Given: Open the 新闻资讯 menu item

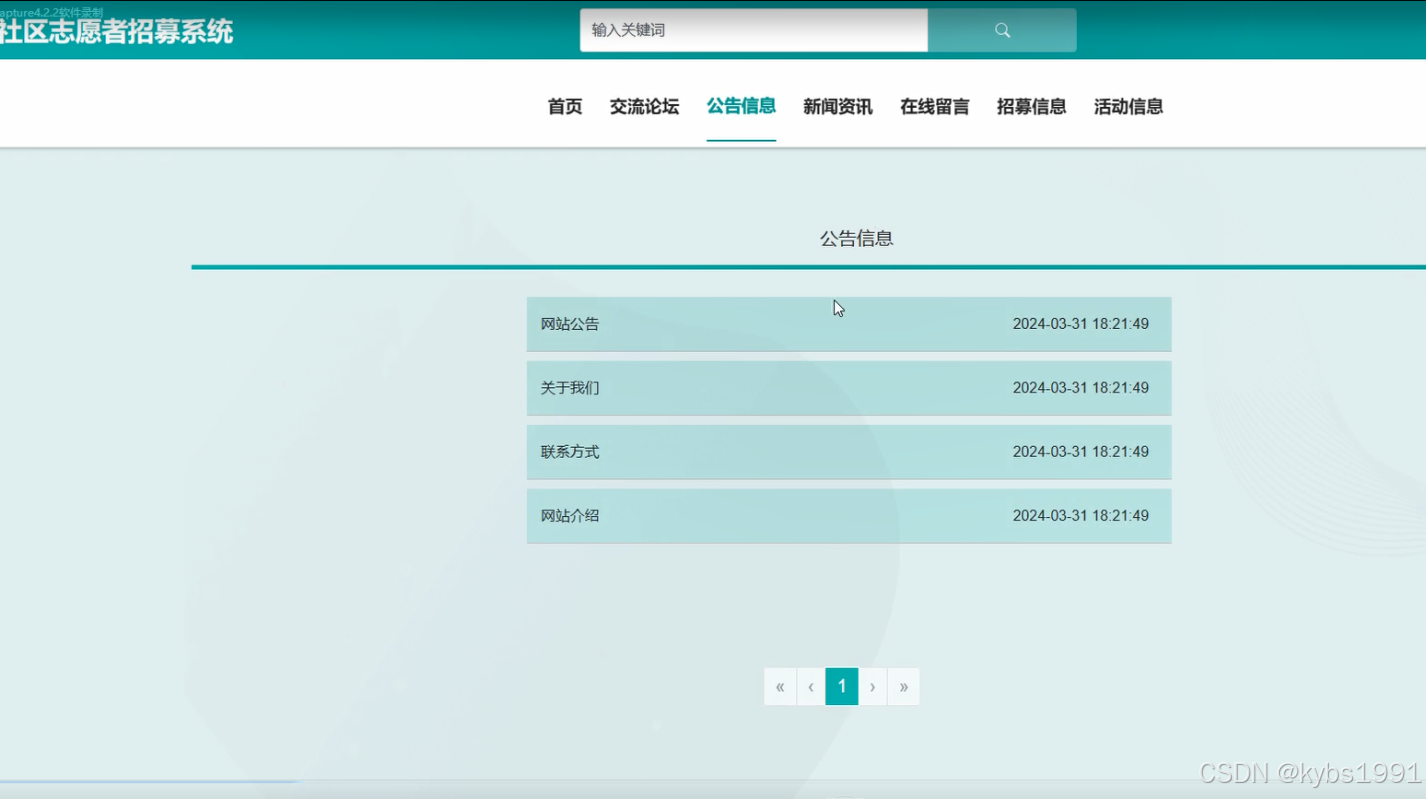Looking at the screenshot, I should click(x=838, y=106).
